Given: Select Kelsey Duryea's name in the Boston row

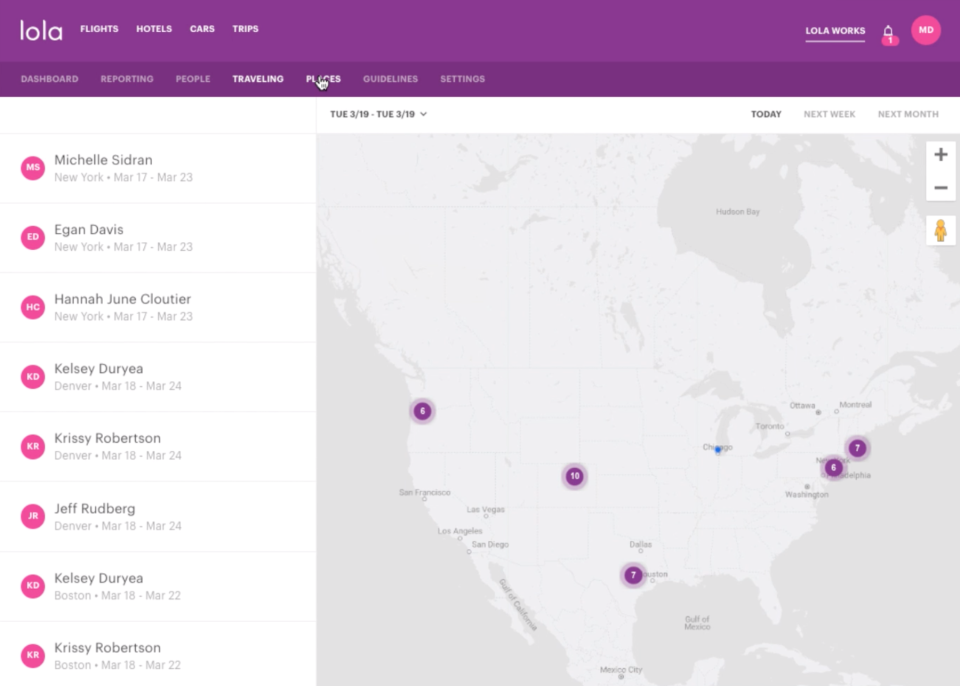Looking at the screenshot, I should tap(99, 578).
